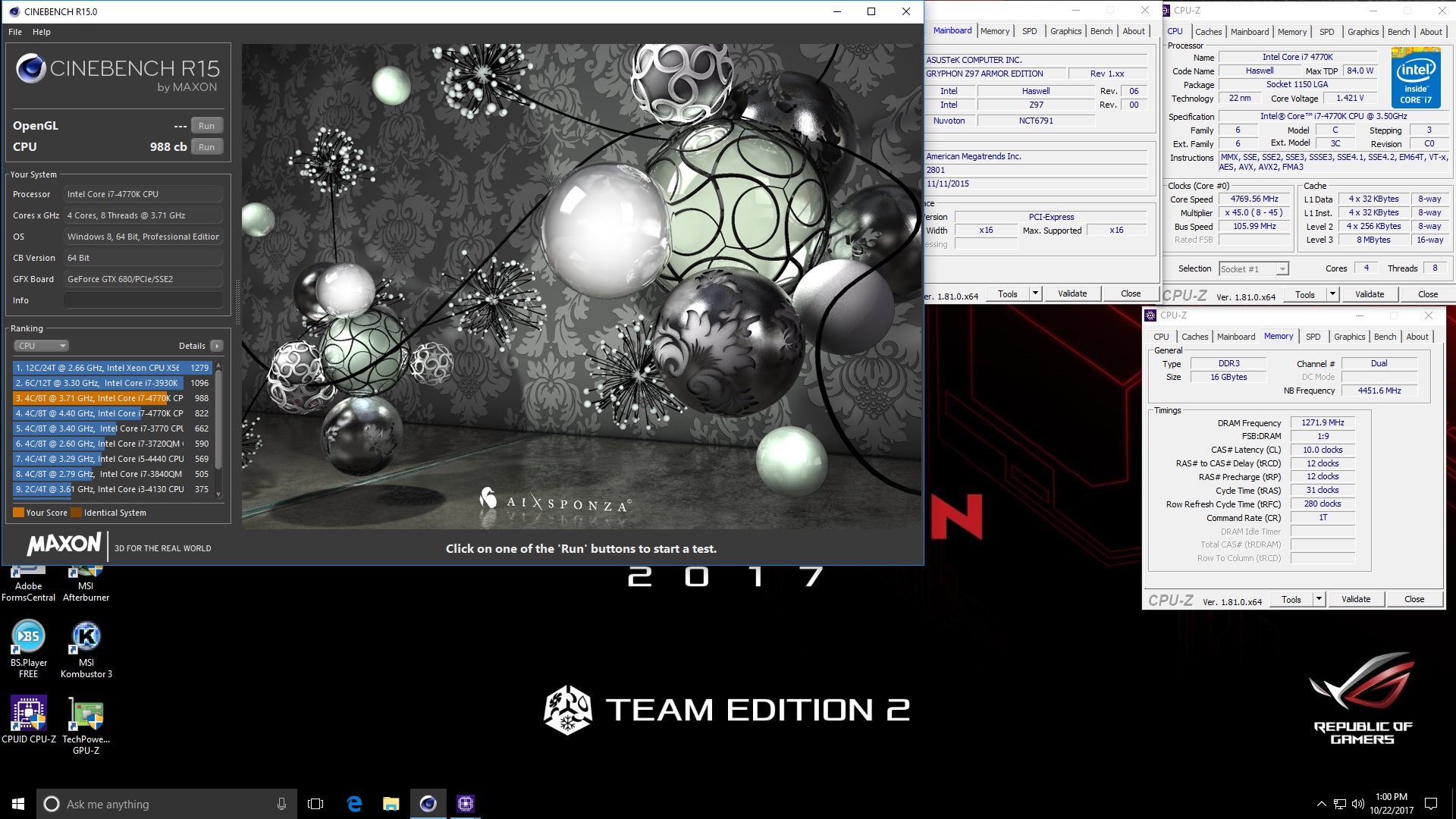The image size is (1456, 819).
Task: Open About tab in CPU-Z CPU window
Action: [x=1431, y=32]
